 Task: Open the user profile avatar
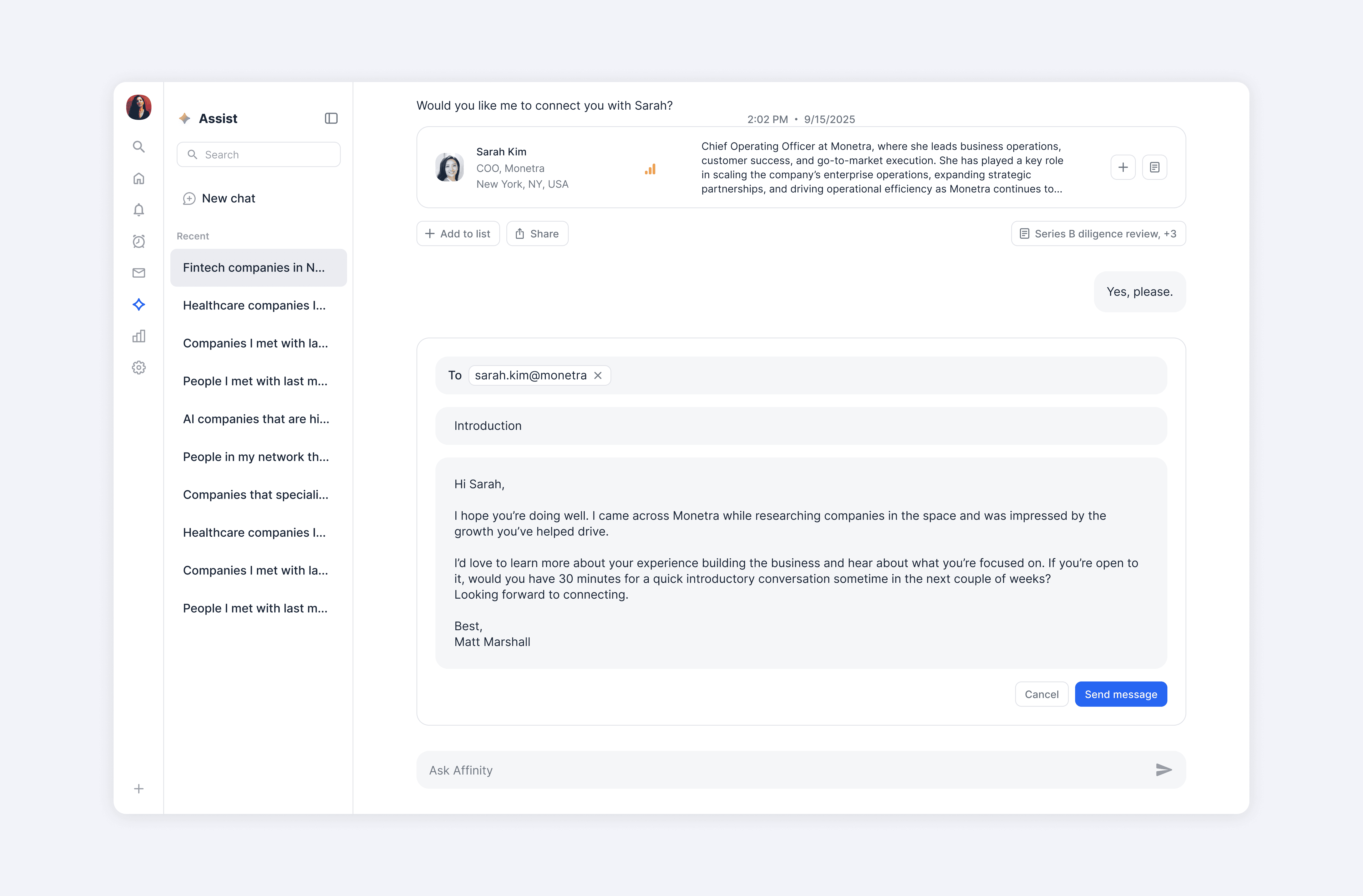click(x=139, y=107)
